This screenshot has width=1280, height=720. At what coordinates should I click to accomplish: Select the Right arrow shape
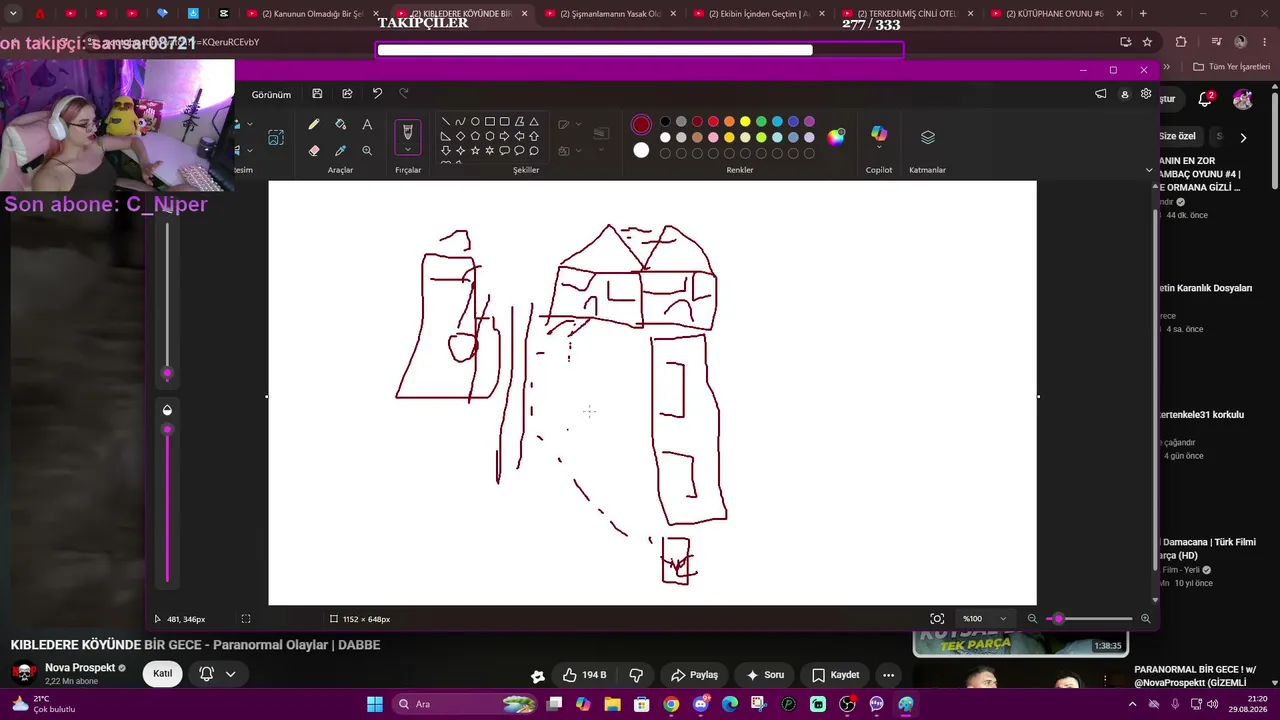(x=504, y=136)
